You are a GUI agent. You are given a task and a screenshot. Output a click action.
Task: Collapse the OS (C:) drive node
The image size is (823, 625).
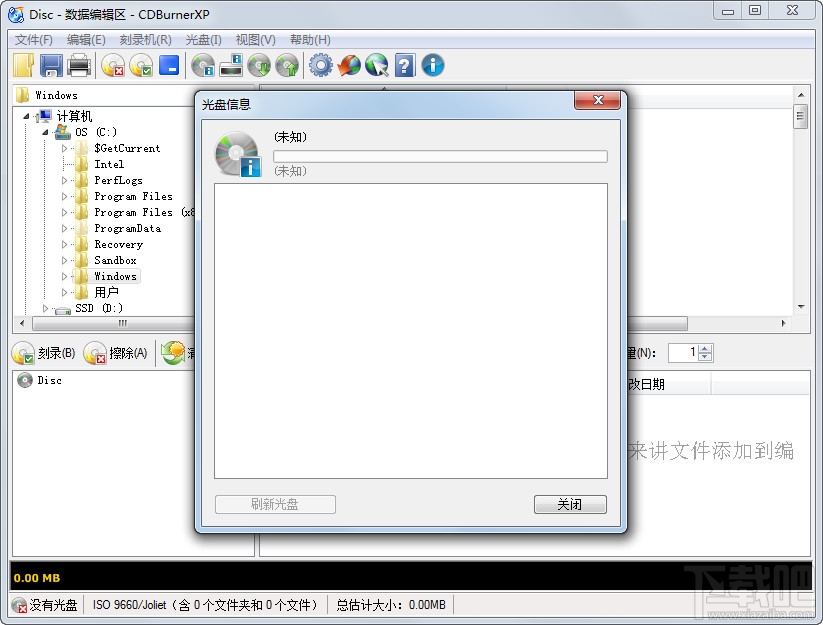pos(44,131)
